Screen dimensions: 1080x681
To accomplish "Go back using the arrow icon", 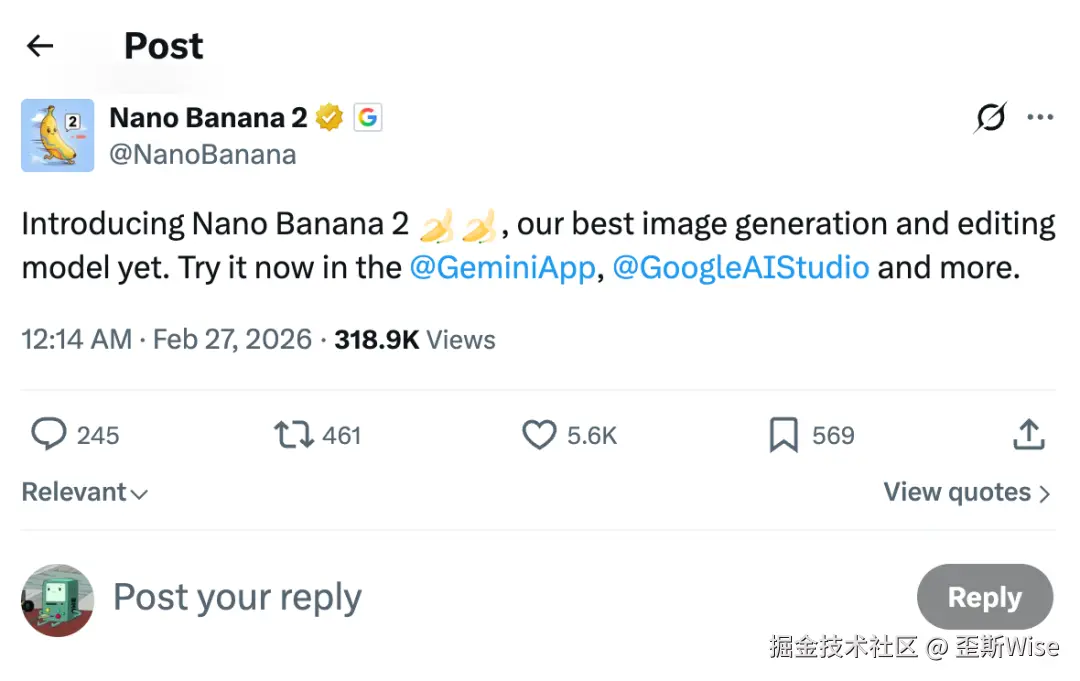I will click(40, 46).
